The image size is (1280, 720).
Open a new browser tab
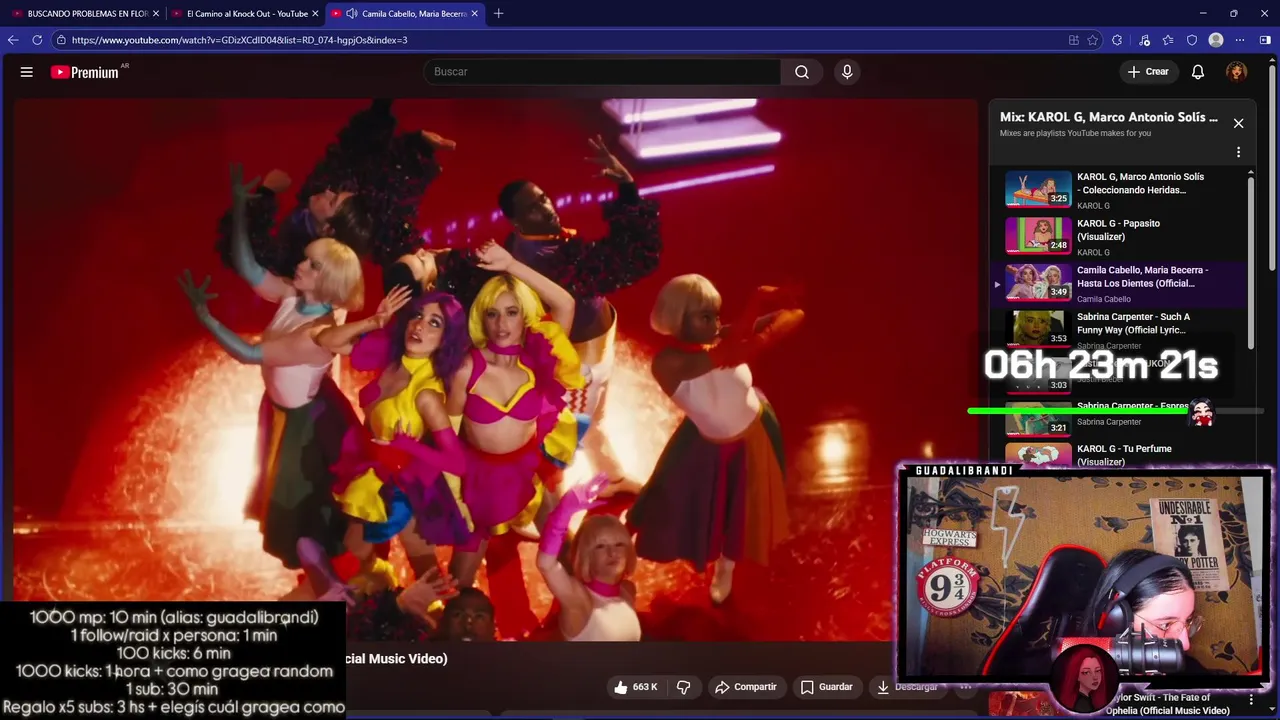tap(499, 14)
